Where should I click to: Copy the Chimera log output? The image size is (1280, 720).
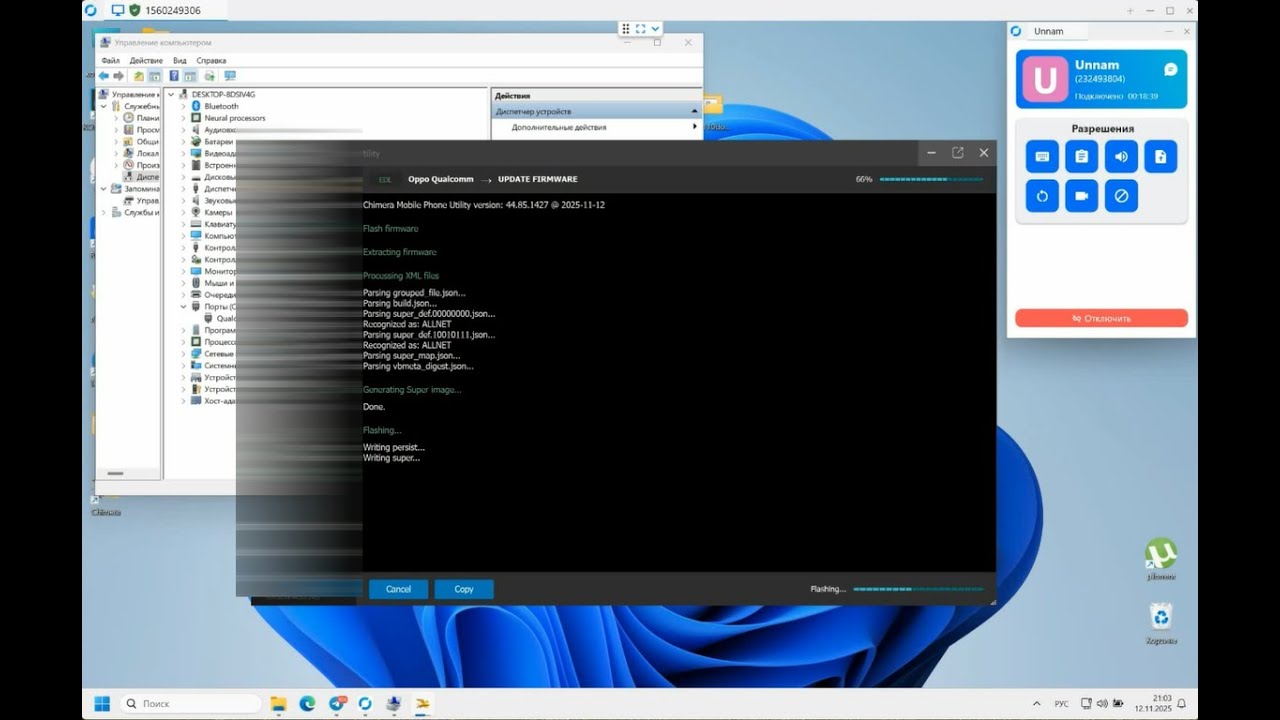click(x=464, y=589)
